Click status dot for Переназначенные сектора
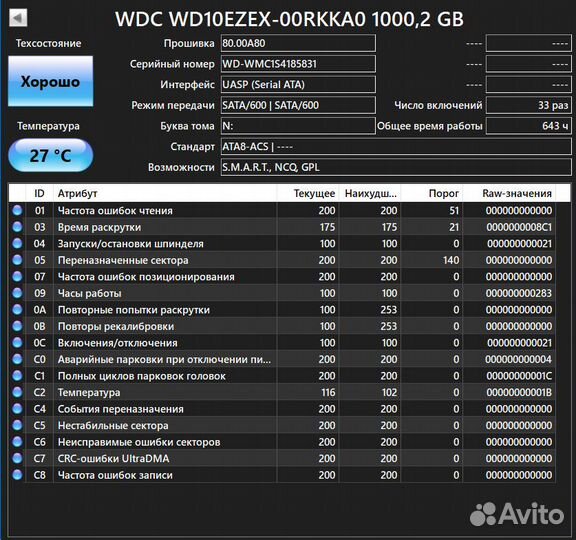 click(x=17, y=260)
